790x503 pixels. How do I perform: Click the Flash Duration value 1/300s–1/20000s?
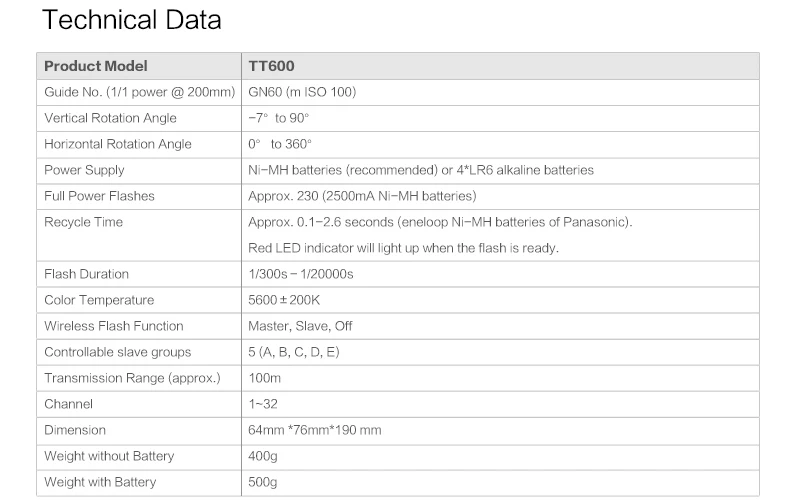click(x=301, y=274)
